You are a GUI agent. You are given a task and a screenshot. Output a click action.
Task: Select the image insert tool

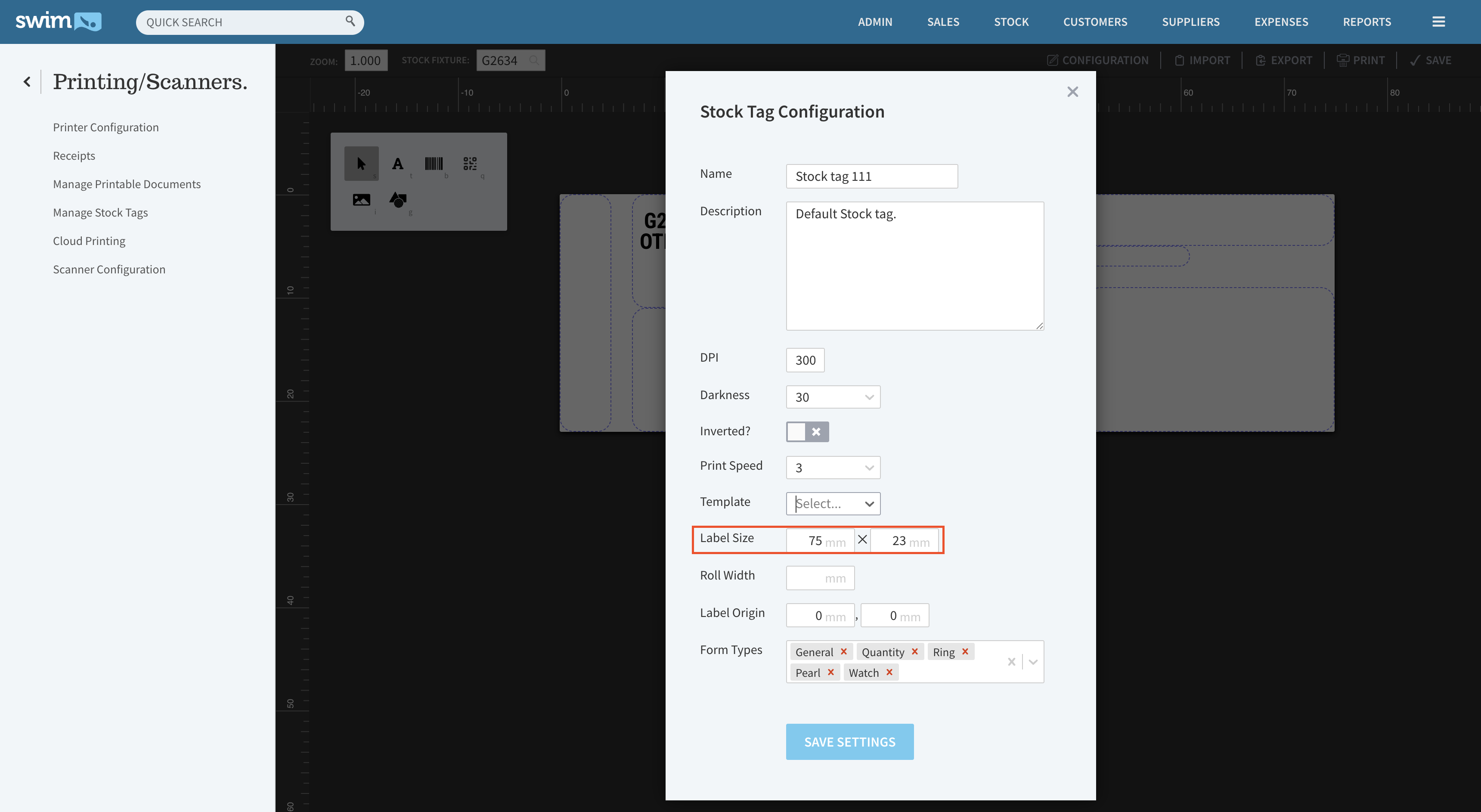click(361, 200)
